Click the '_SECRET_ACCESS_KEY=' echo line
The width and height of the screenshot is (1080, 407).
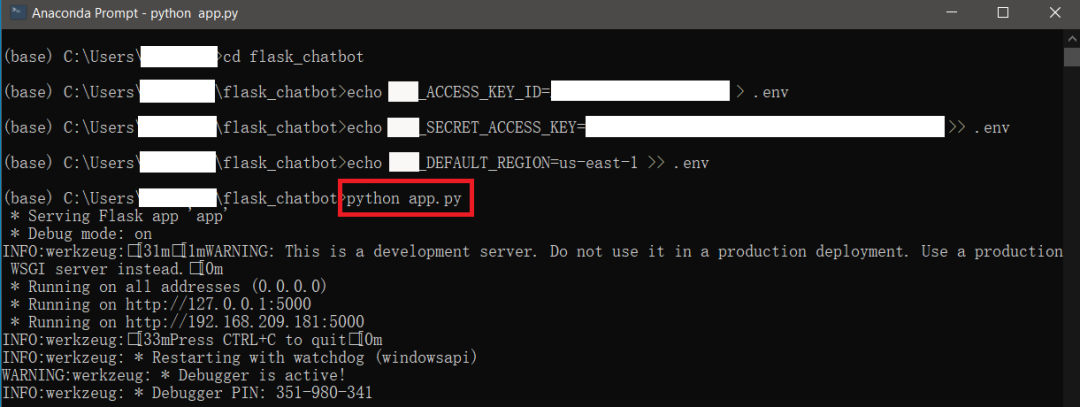[505, 127]
